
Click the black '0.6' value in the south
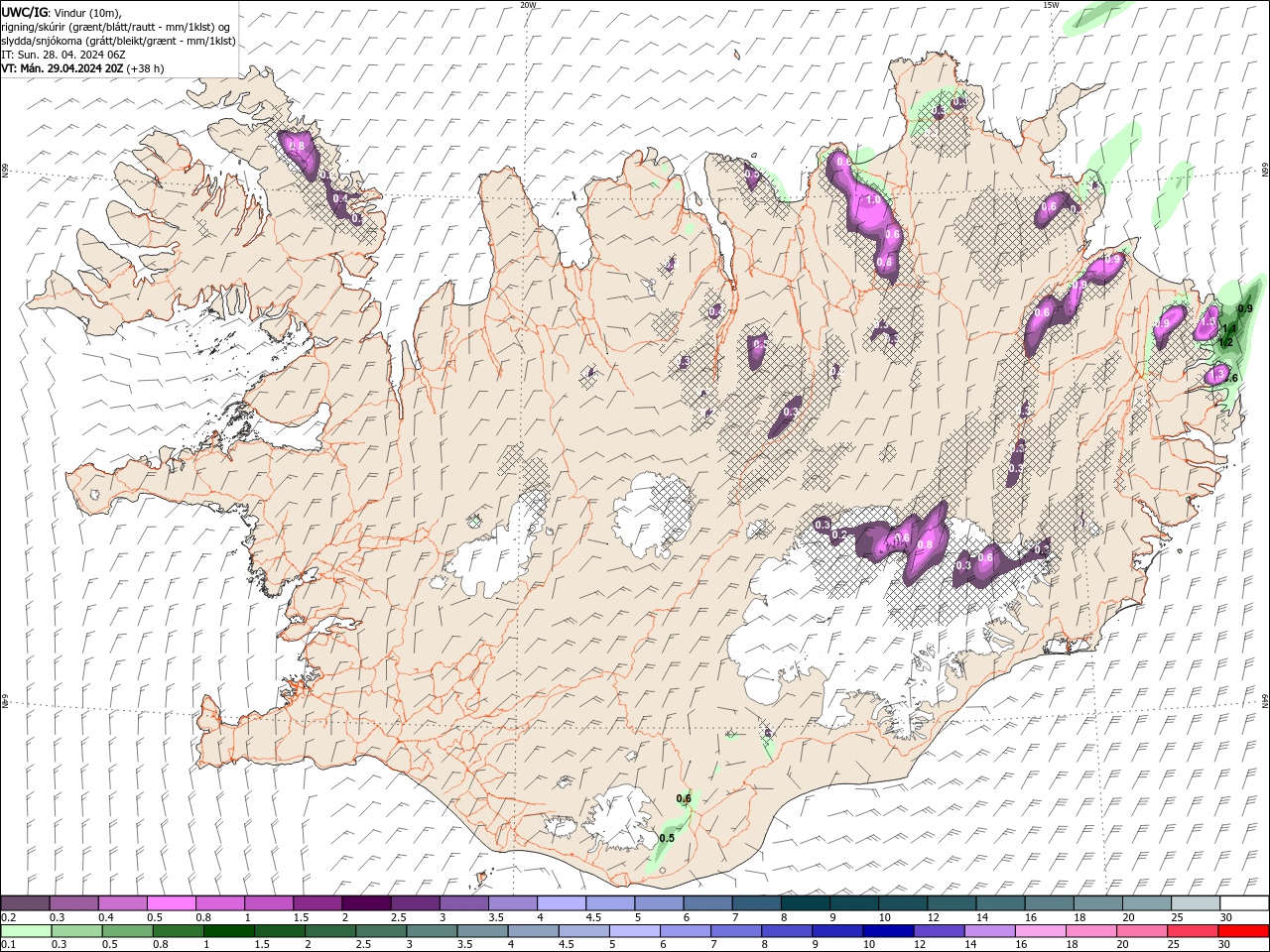point(684,798)
